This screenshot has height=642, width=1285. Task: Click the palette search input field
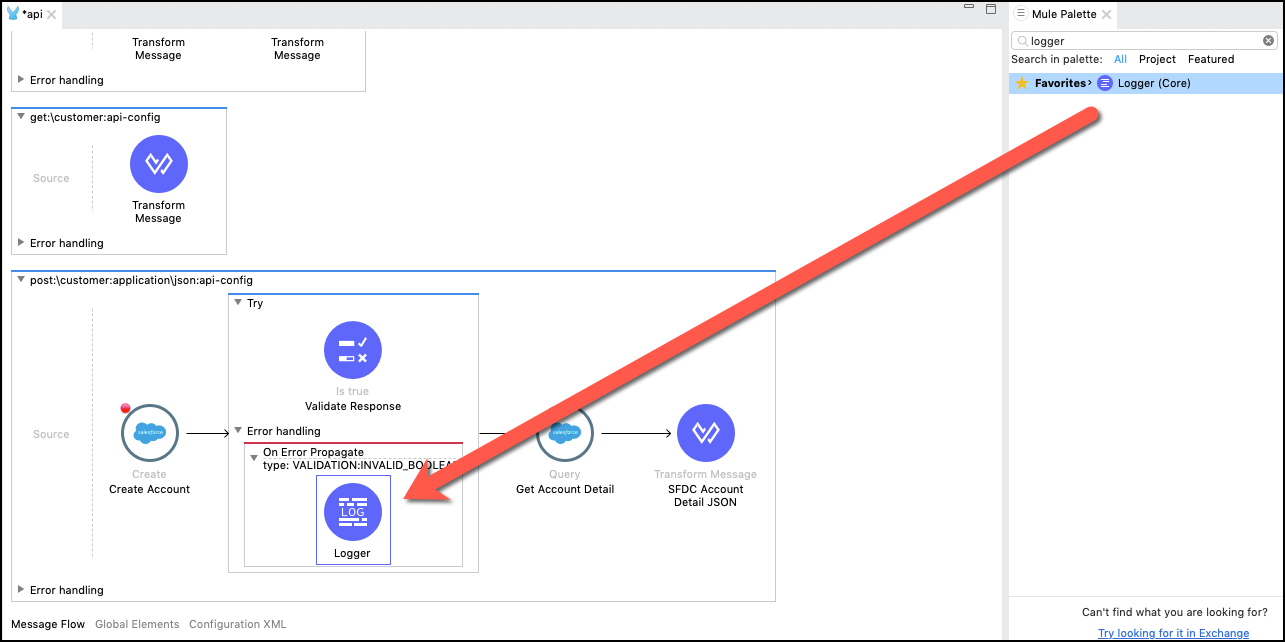[1143, 41]
